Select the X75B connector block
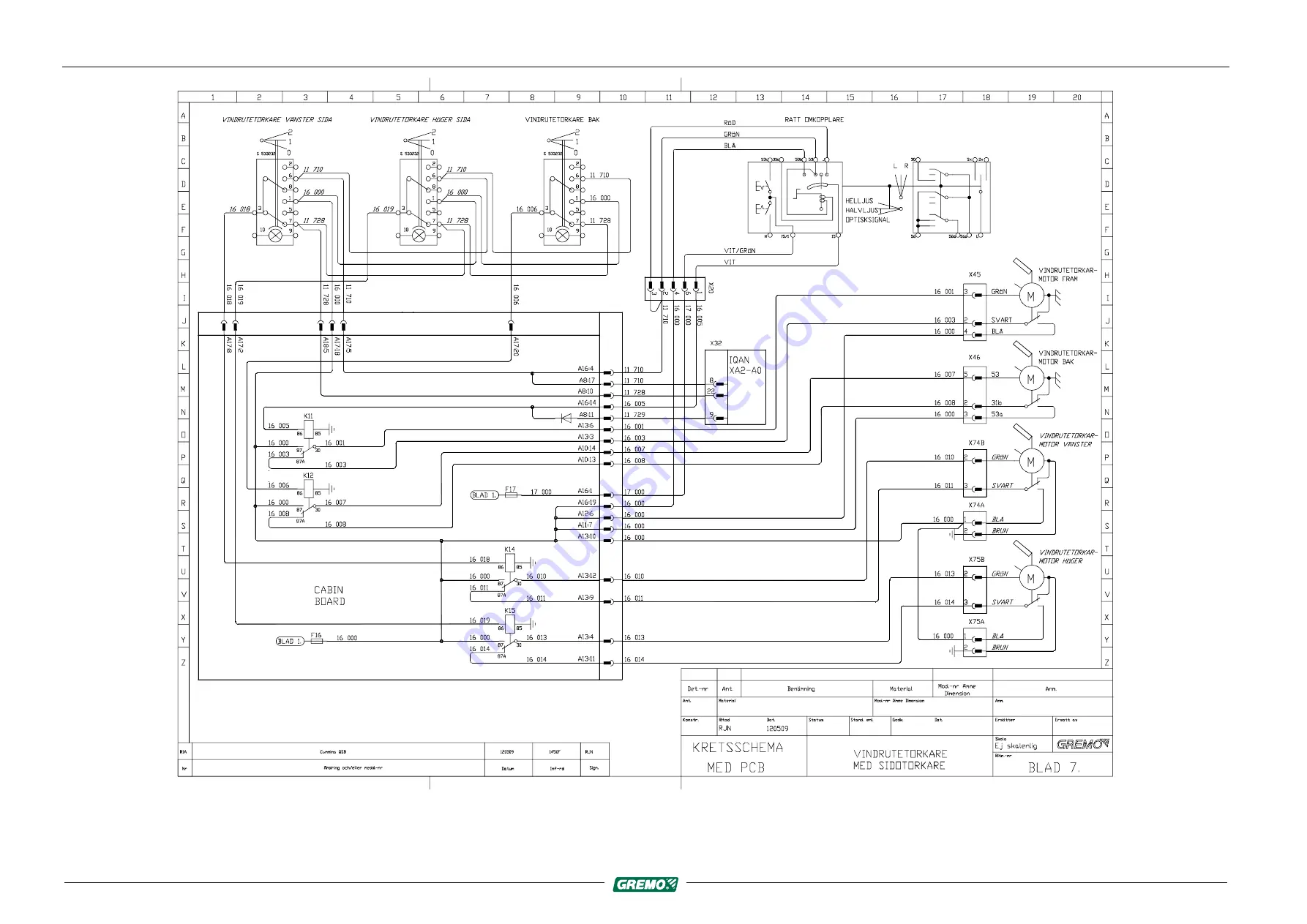Viewport: 1307px width, 924px height. pos(975,589)
